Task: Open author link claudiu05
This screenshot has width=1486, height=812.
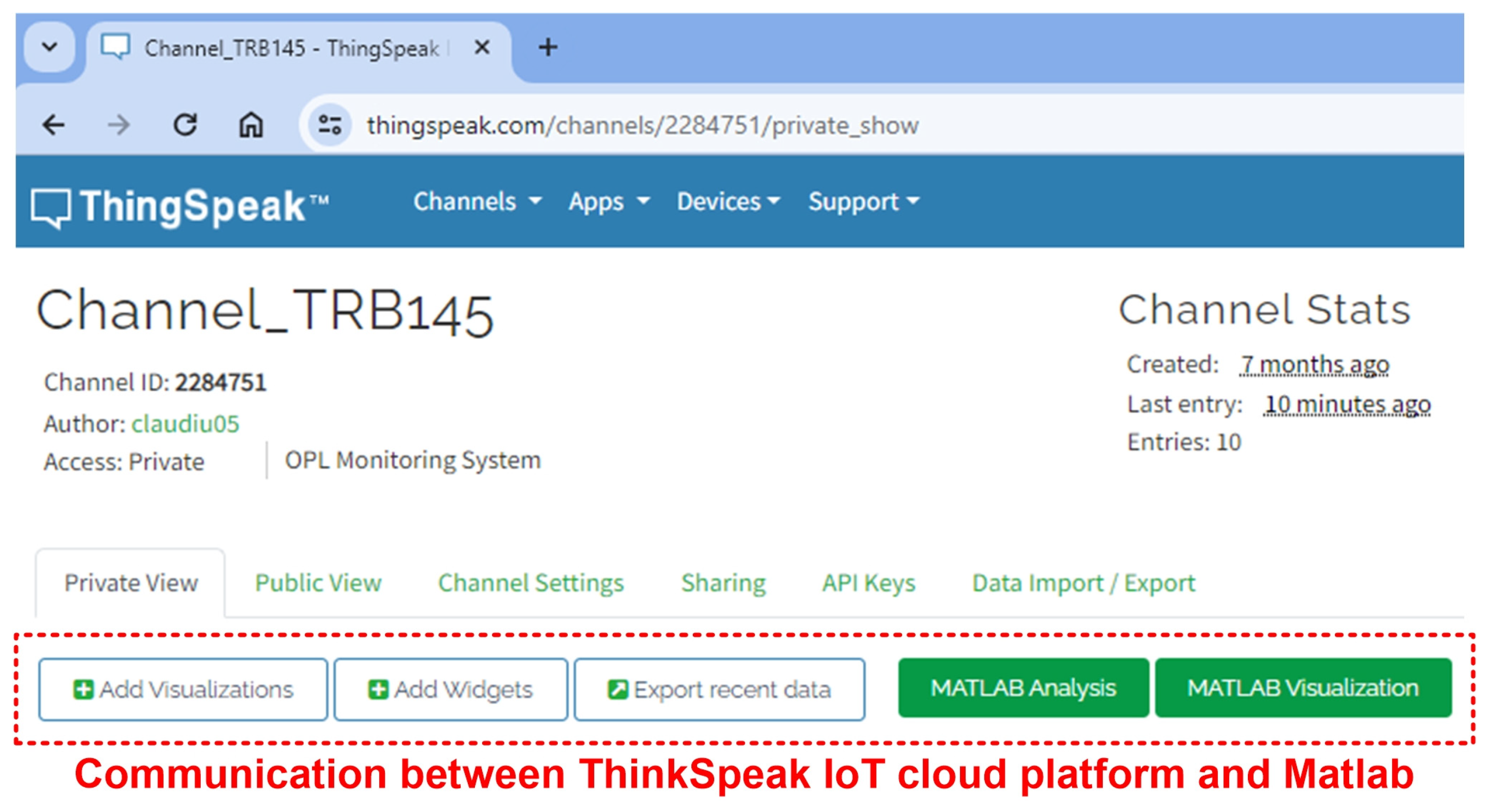Action: point(185,424)
